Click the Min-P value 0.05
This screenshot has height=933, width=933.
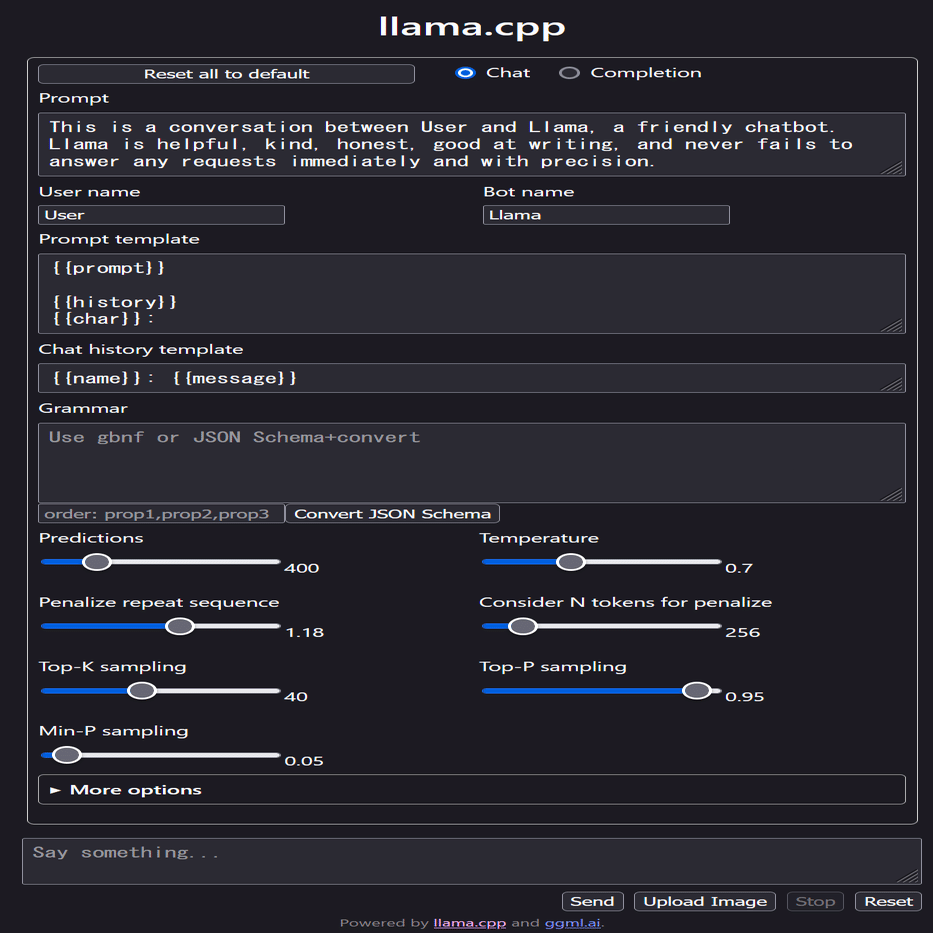pos(304,760)
